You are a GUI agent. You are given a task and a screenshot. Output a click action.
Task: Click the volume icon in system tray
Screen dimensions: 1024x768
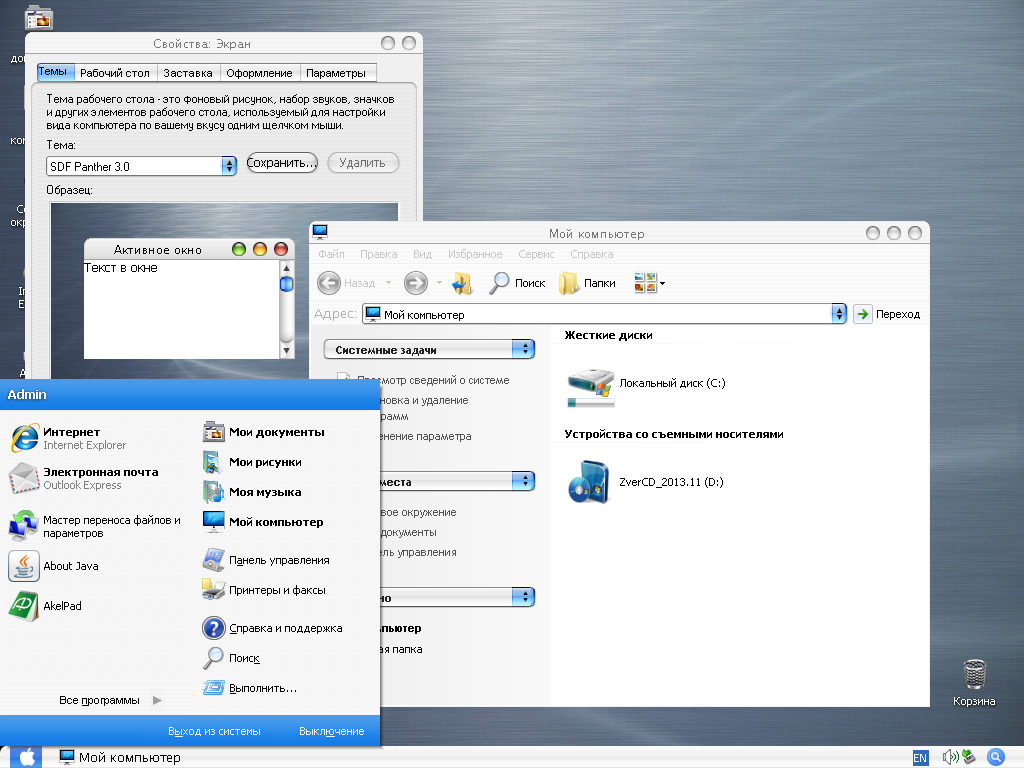pos(949,757)
